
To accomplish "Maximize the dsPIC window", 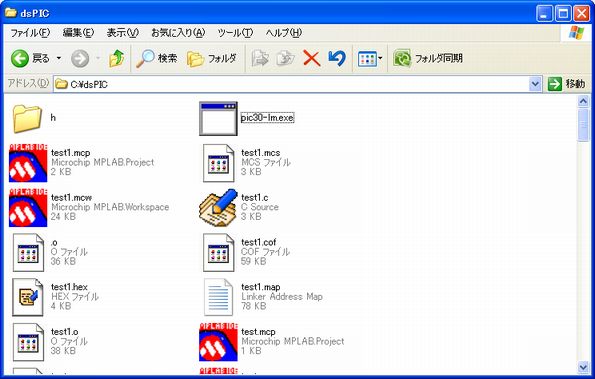I will (563, 14).
